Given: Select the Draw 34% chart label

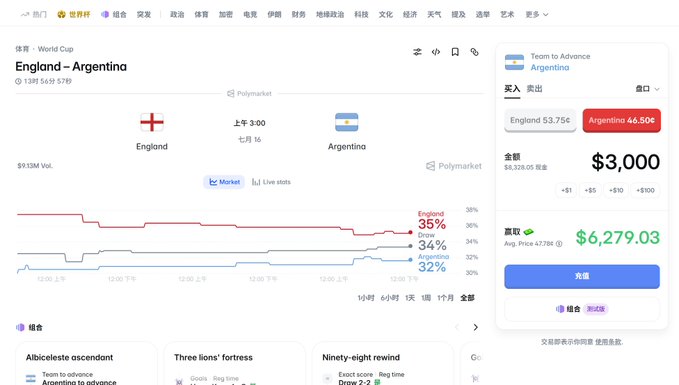Looking at the screenshot, I should coord(432,242).
